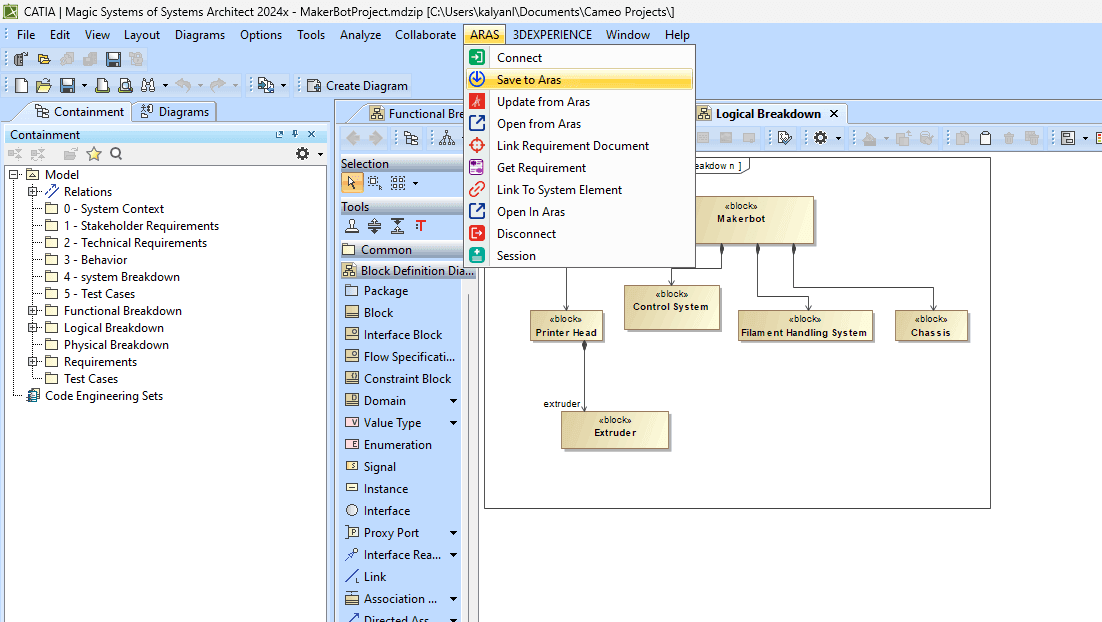Viewport: 1102px width, 622px height.
Task: Select Code Engineering Sets node
Action: tap(103, 396)
